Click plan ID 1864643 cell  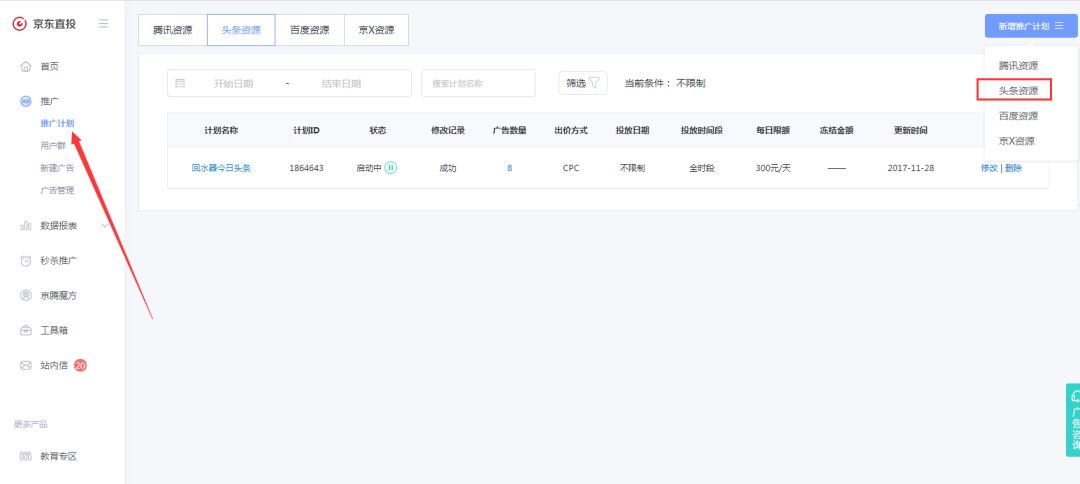[307, 168]
